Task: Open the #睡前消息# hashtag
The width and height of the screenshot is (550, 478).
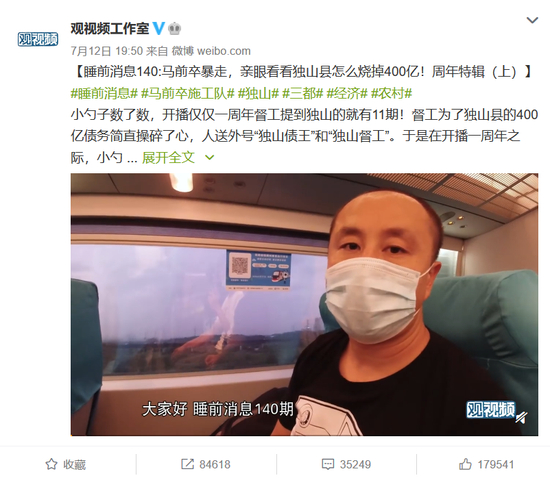Action: pyautogui.click(x=104, y=93)
